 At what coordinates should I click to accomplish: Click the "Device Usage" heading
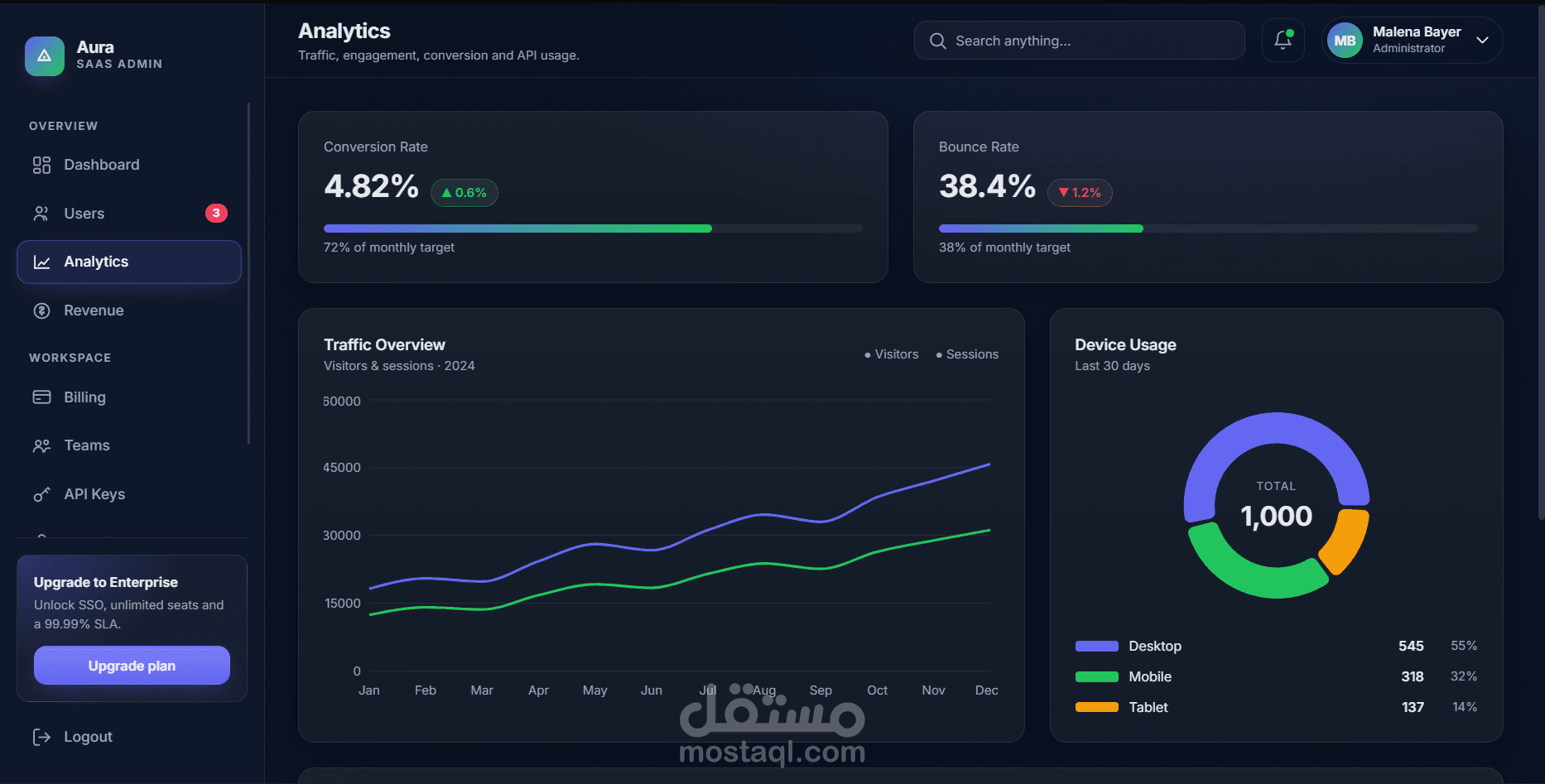pos(1125,344)
